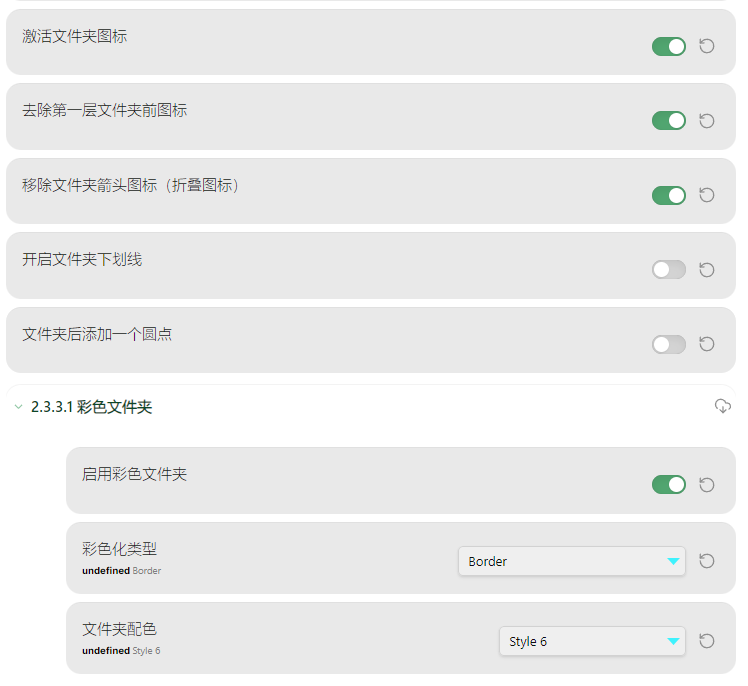
Task: Reset the 文件夹后添加一个圆点 setting
Action: [706, 344]
